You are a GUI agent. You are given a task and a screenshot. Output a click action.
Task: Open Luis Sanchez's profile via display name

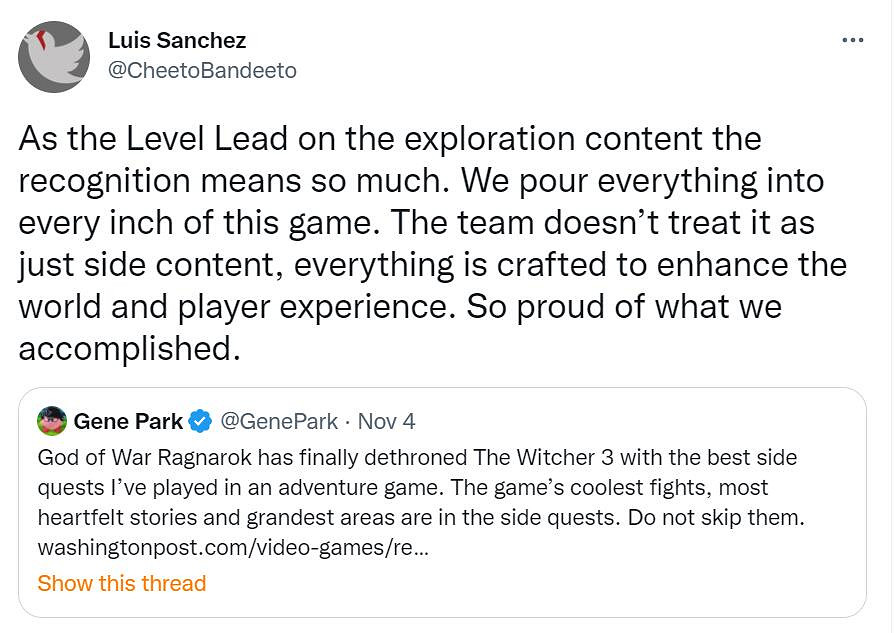point(177,41)
